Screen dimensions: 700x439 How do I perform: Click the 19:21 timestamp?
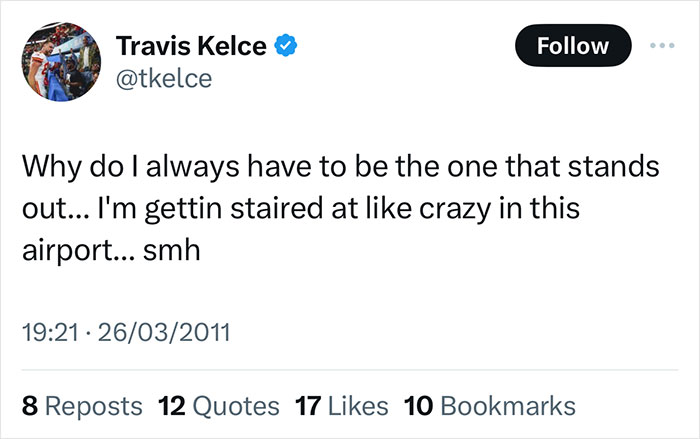(x=44, y=331)
